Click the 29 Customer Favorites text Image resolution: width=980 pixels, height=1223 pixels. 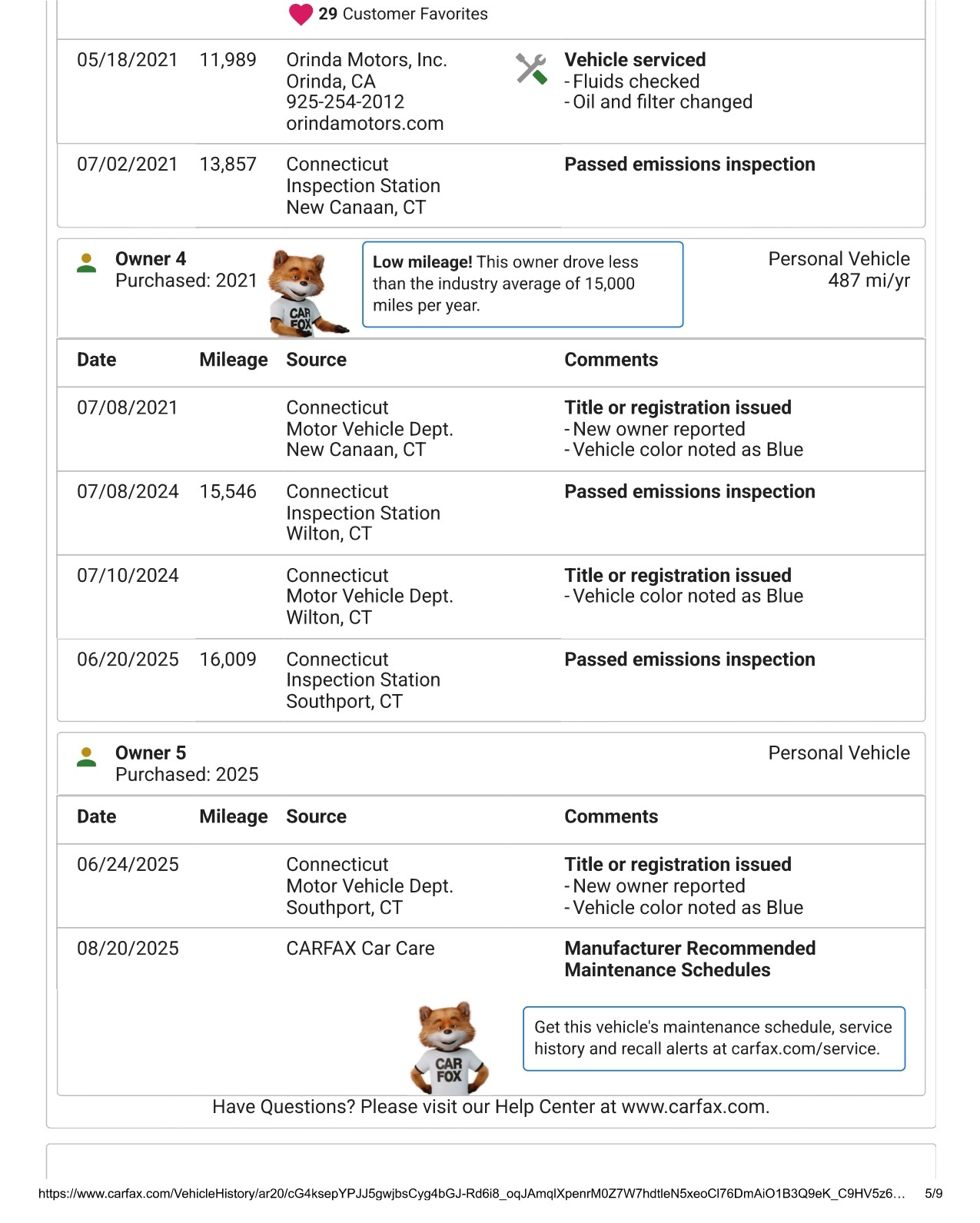403,14
